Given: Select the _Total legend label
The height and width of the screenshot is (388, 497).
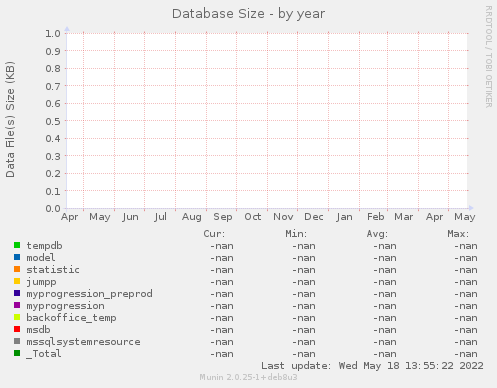Looking at the screenshot, I should 44,354.
